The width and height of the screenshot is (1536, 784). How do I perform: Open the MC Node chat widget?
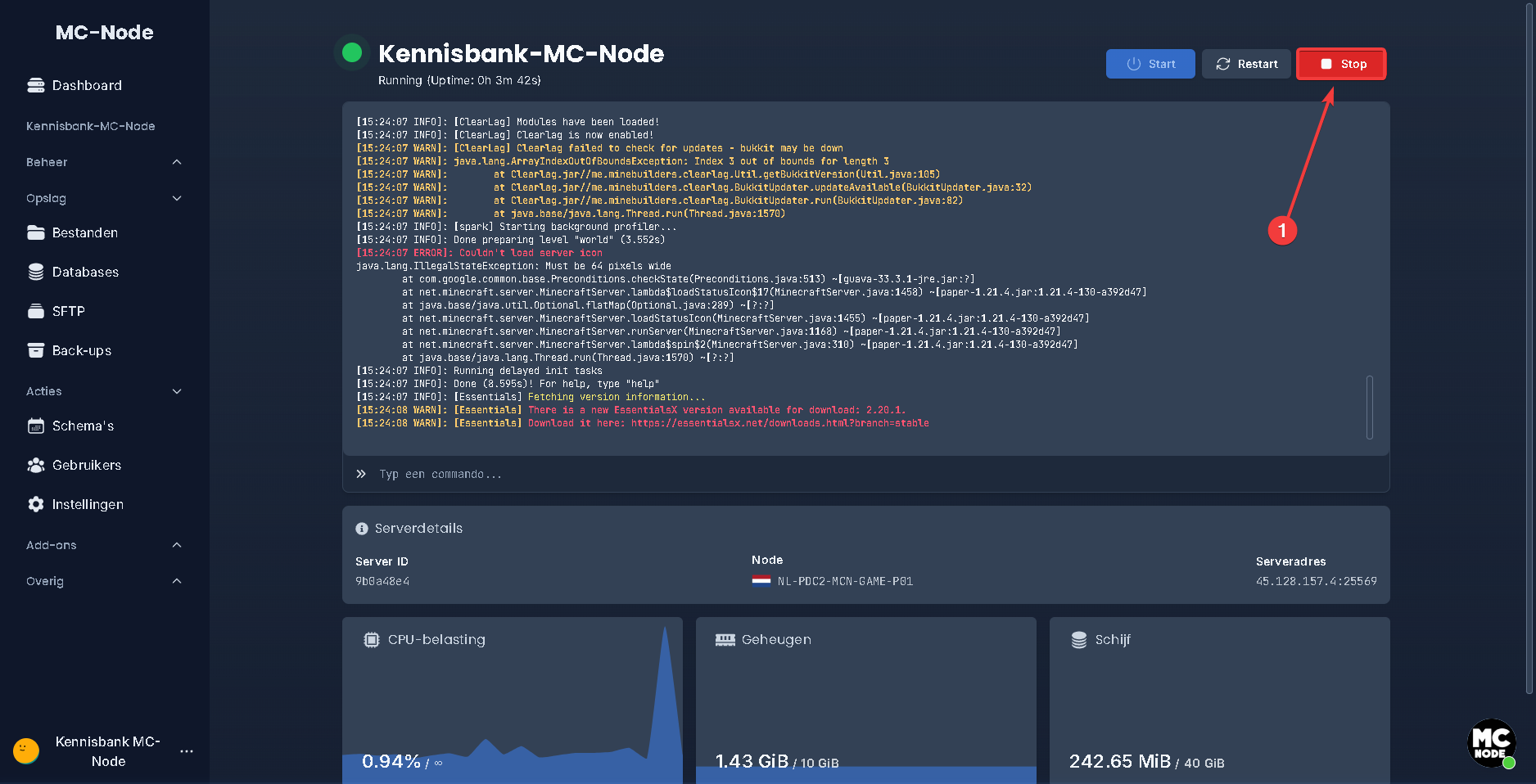[x=1491, y=743]
